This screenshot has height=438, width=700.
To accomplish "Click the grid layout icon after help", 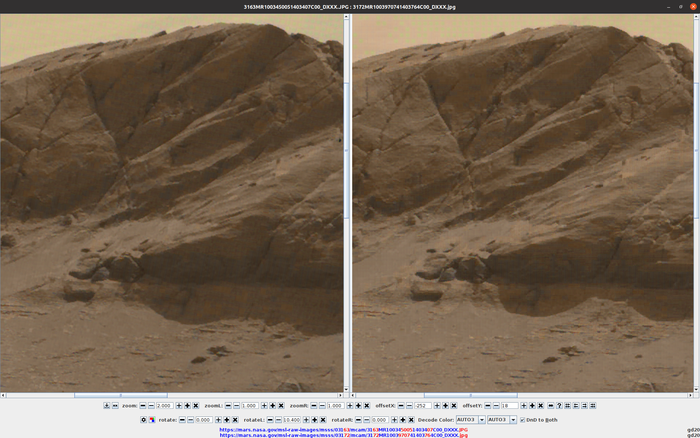I will tap(567, 405).
